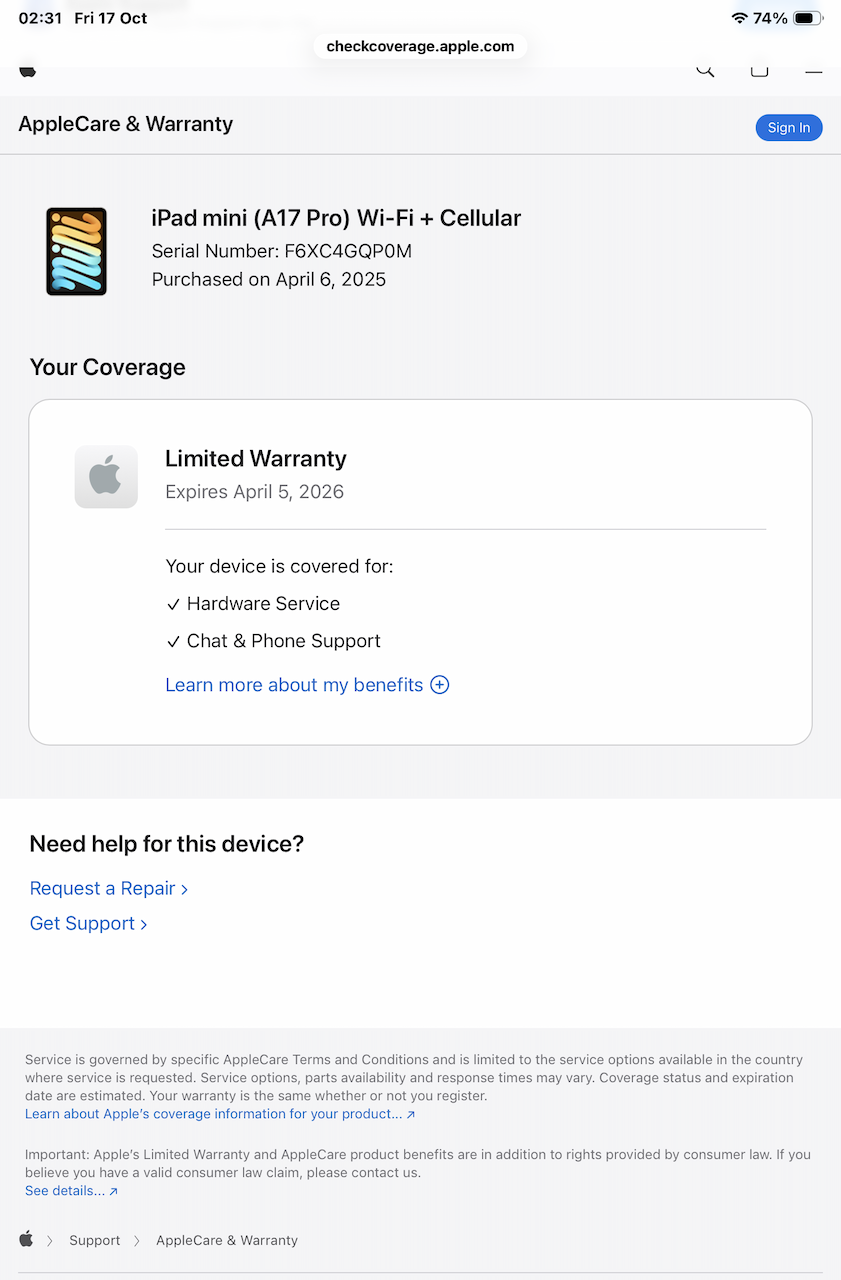Tap the checkcoverage.apple.com address bar

pos(420,46)
